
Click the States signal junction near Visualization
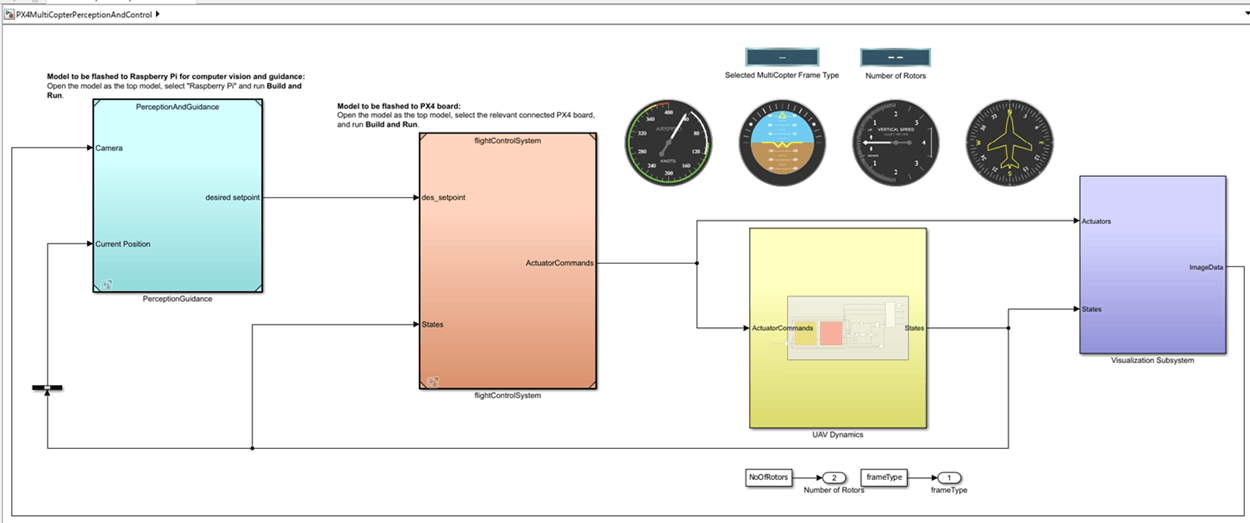[1009, 328]
